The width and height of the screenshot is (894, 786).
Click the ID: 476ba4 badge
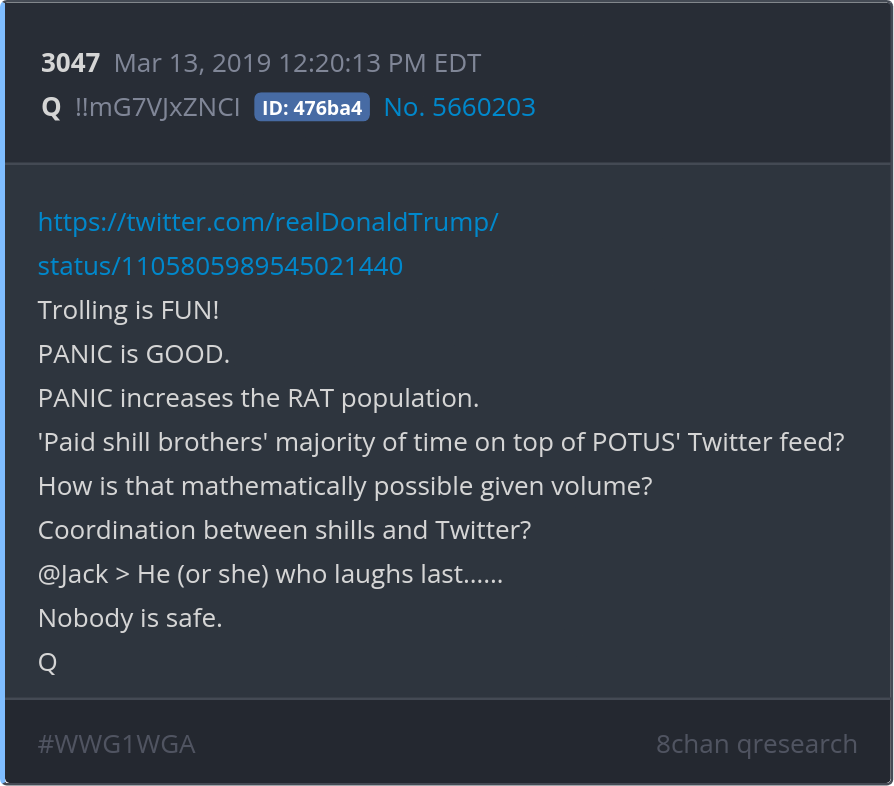312,108
